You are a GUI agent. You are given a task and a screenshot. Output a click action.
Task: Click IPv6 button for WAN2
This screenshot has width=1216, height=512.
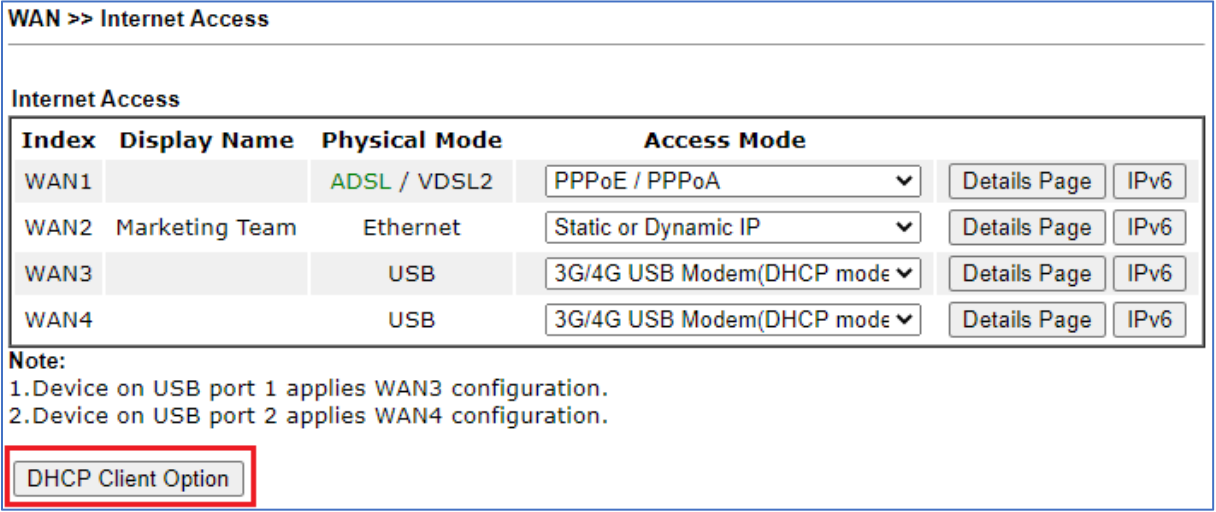tap(1149, 228)
